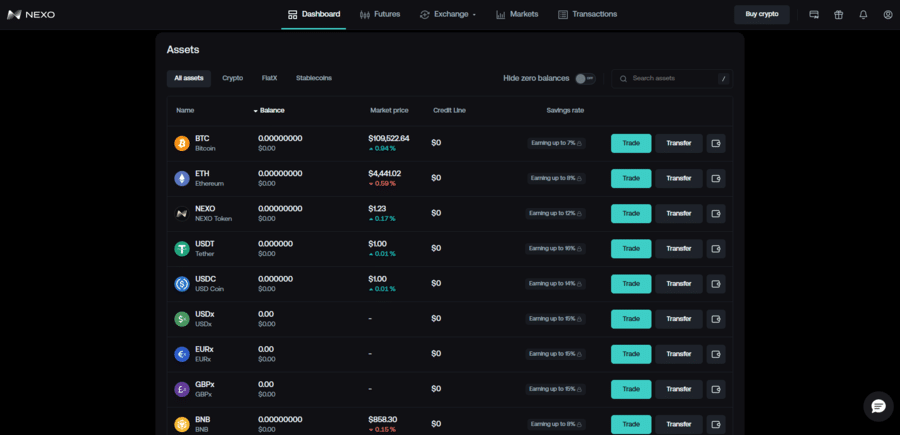This screenshot has width=900, height=435.
Task: Open the Dashboard tab
Action: tap(313, 14)
